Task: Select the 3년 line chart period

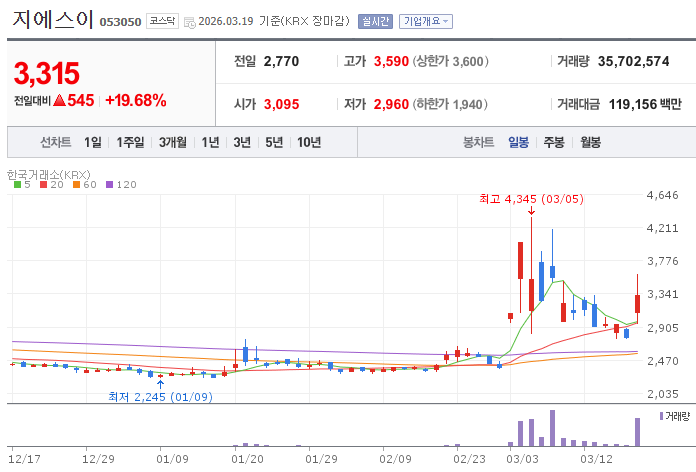Action: [242, 142]
